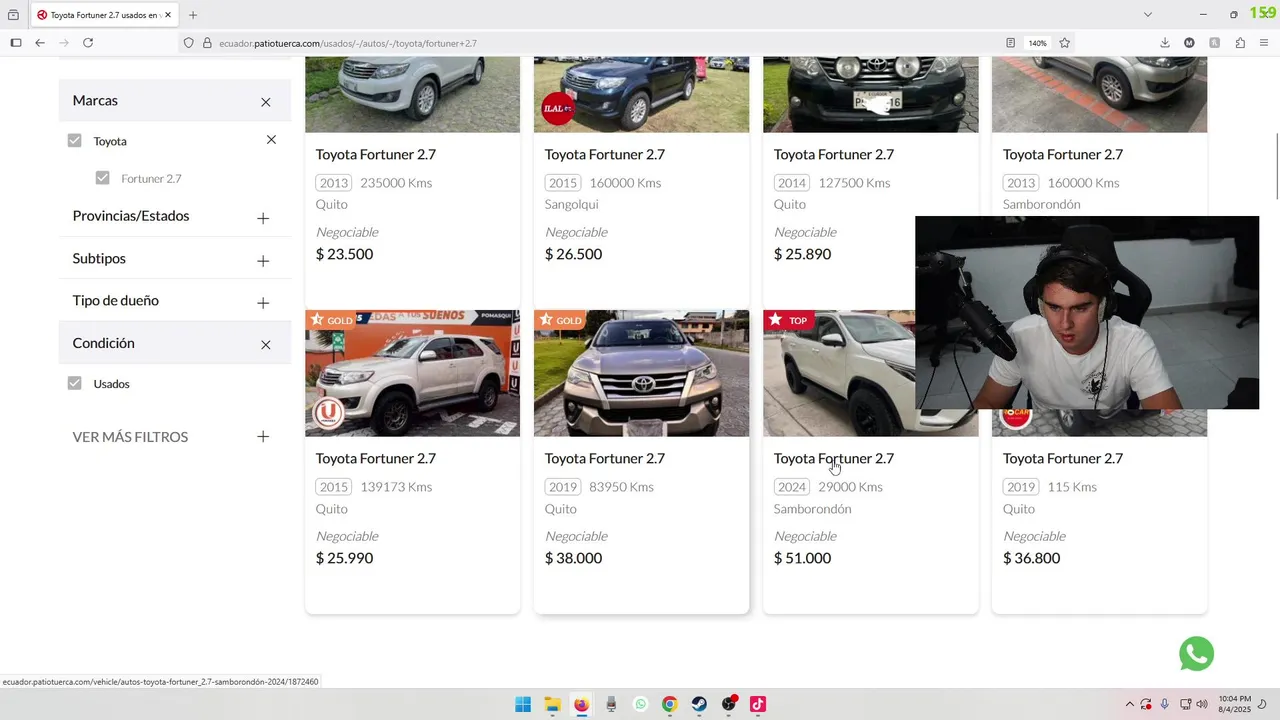The height and width of the screenshot is (720, 1280).
Task: Open the $26.500 Fortuner Sangolqui listing
Action: [604, 154]
